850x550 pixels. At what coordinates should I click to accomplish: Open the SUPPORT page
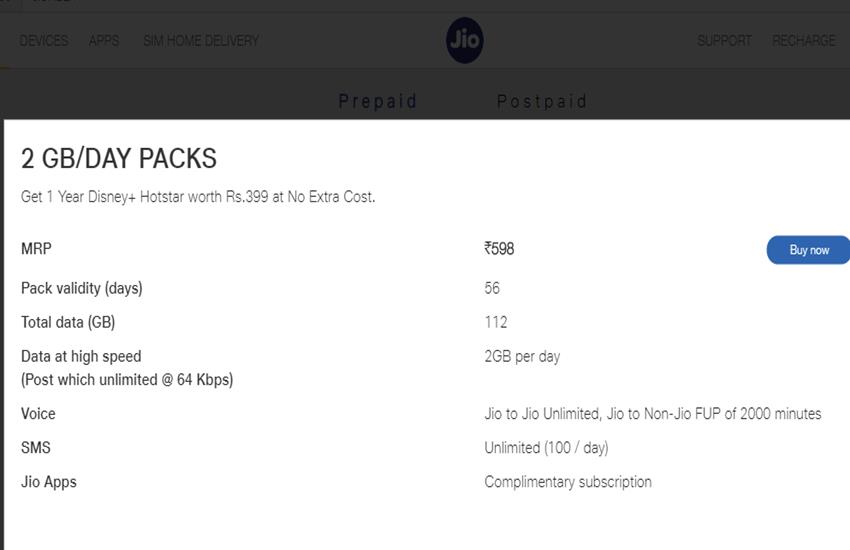coord(724,41)
